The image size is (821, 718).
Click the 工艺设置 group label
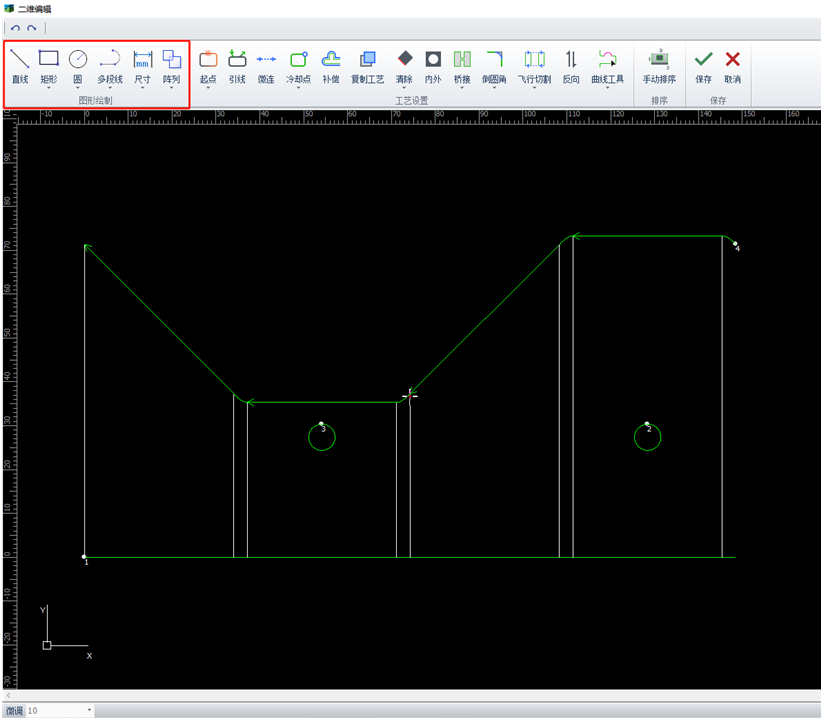[x=412, y=100]
